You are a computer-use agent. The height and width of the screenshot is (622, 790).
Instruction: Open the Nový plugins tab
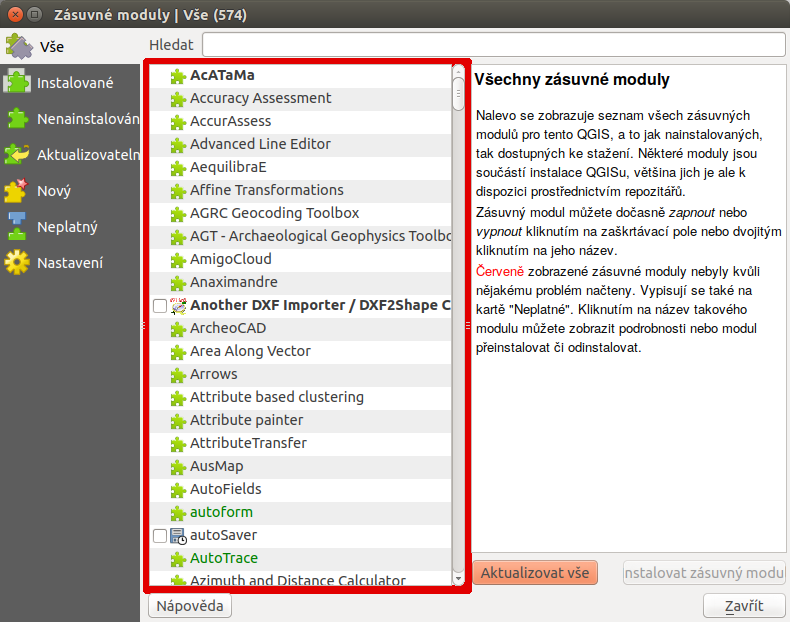click(x=70, y=191)
